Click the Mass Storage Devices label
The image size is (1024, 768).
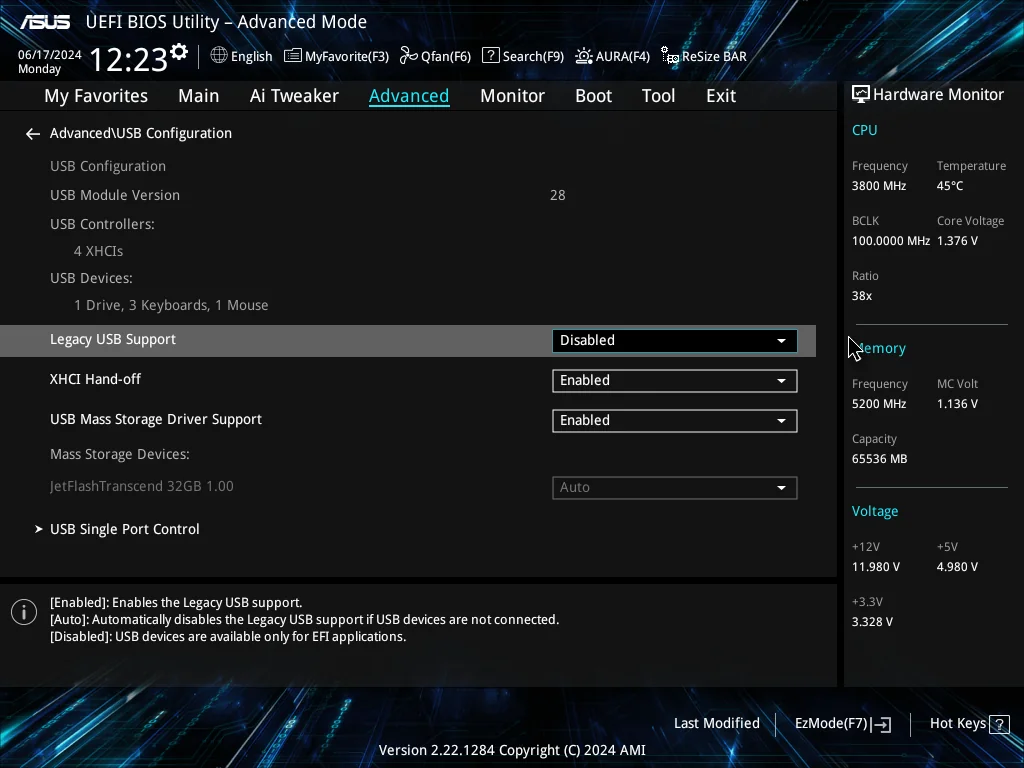120,455
